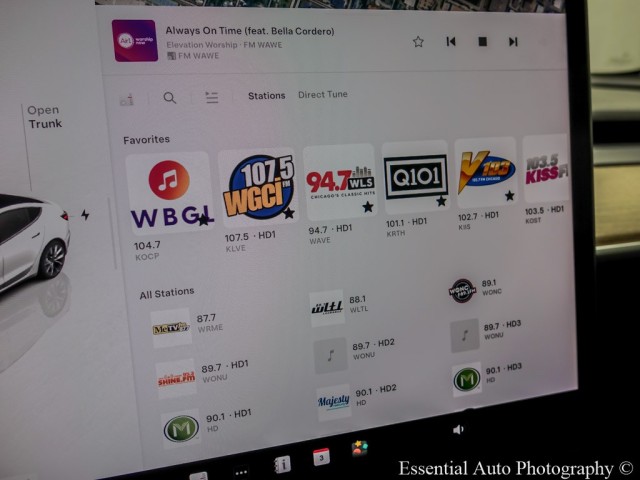The width and height of the screenshot is (640, 480).
Task: Open the Toybox app icon
Action: coord(360,449)
